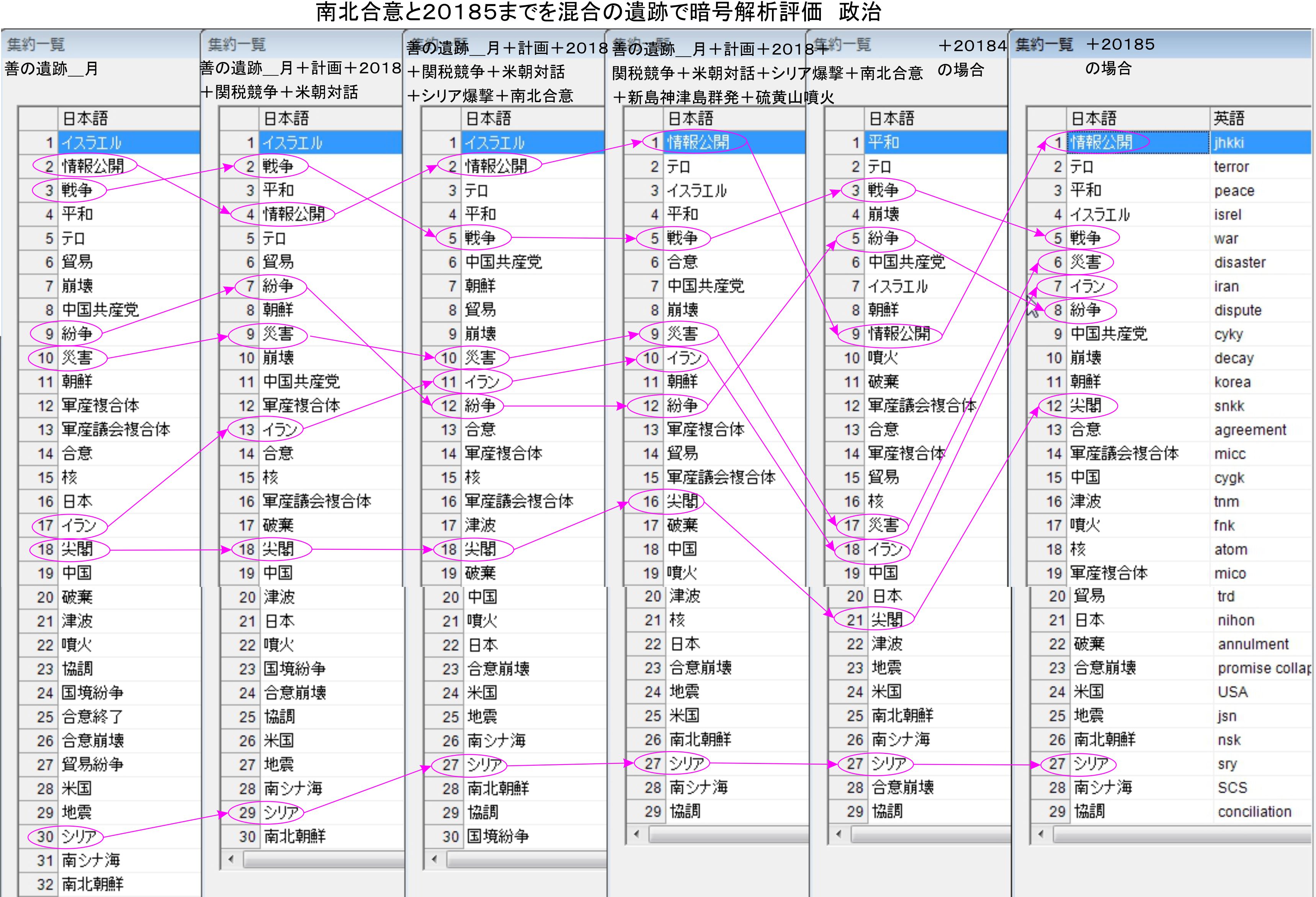The image size is (1316, 897).
Task: Click left scroll arrow under fourth table
Action: coord(636,833)
